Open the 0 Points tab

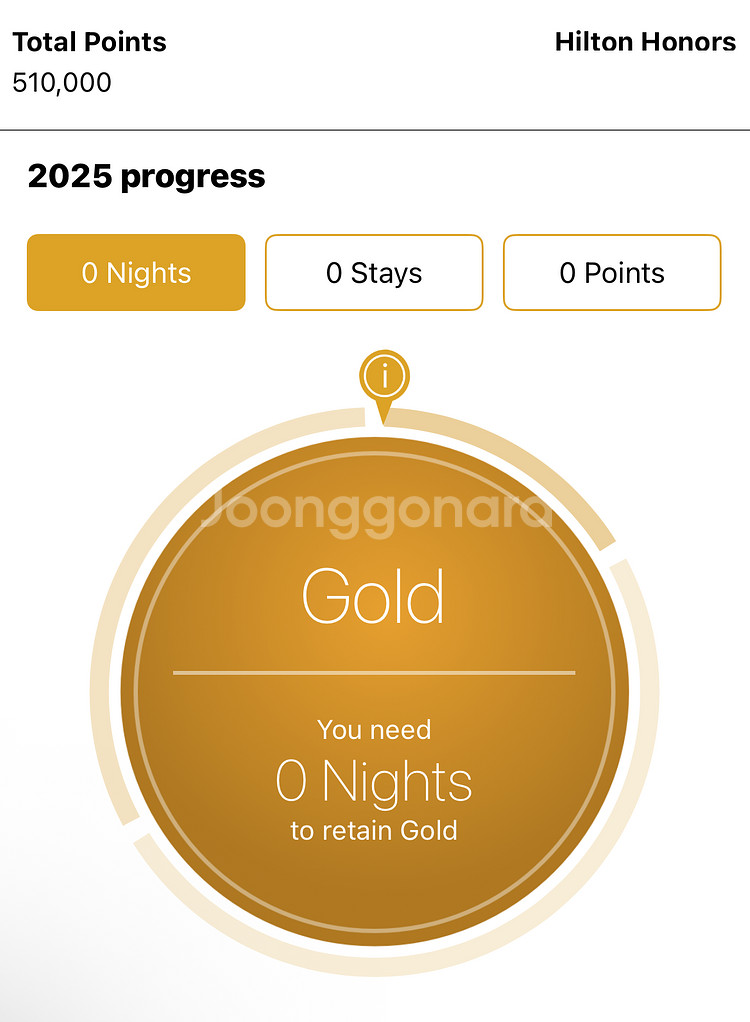(612, 272)
